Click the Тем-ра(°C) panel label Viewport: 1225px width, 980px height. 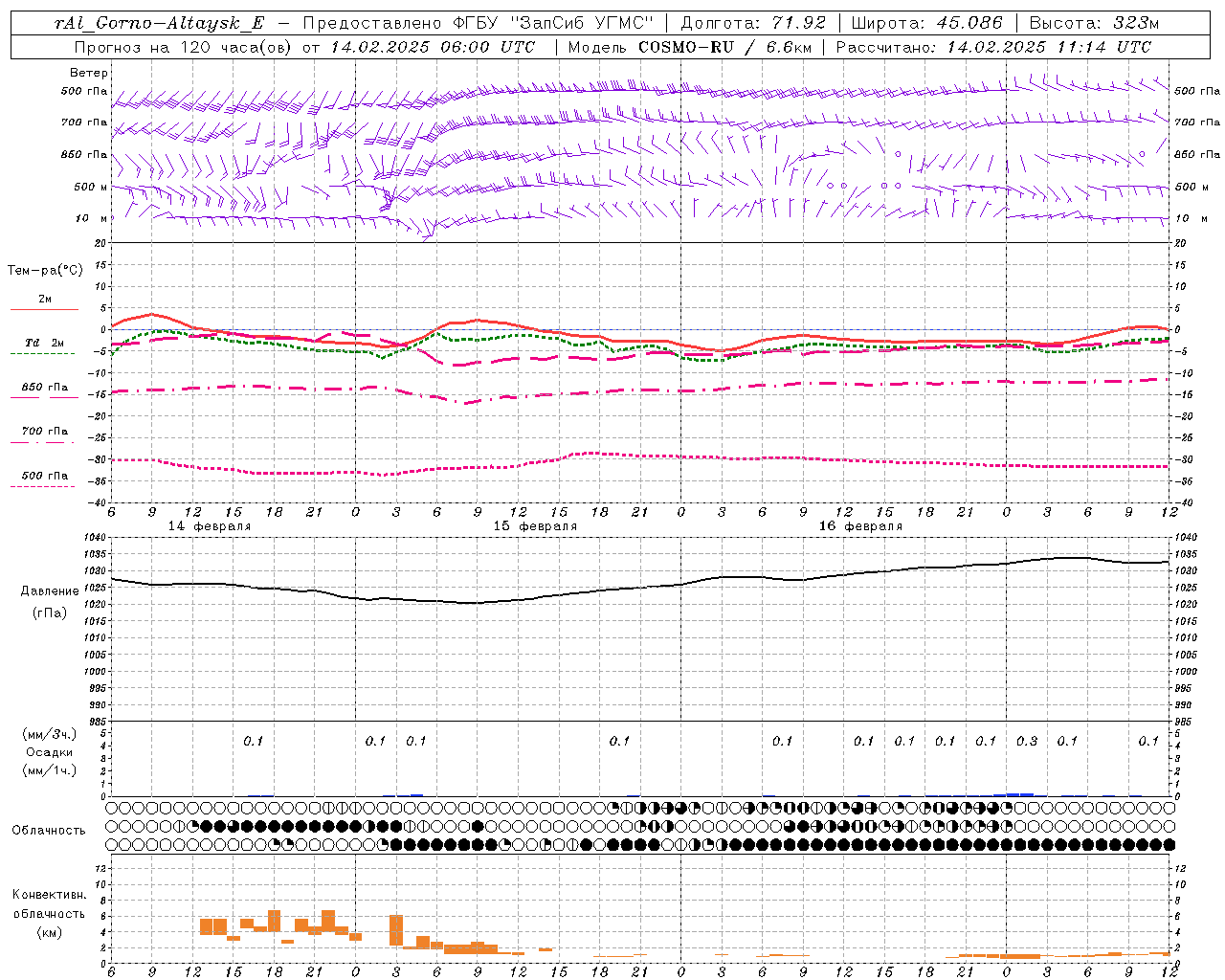pyautogui.click(x=45, y=270)
